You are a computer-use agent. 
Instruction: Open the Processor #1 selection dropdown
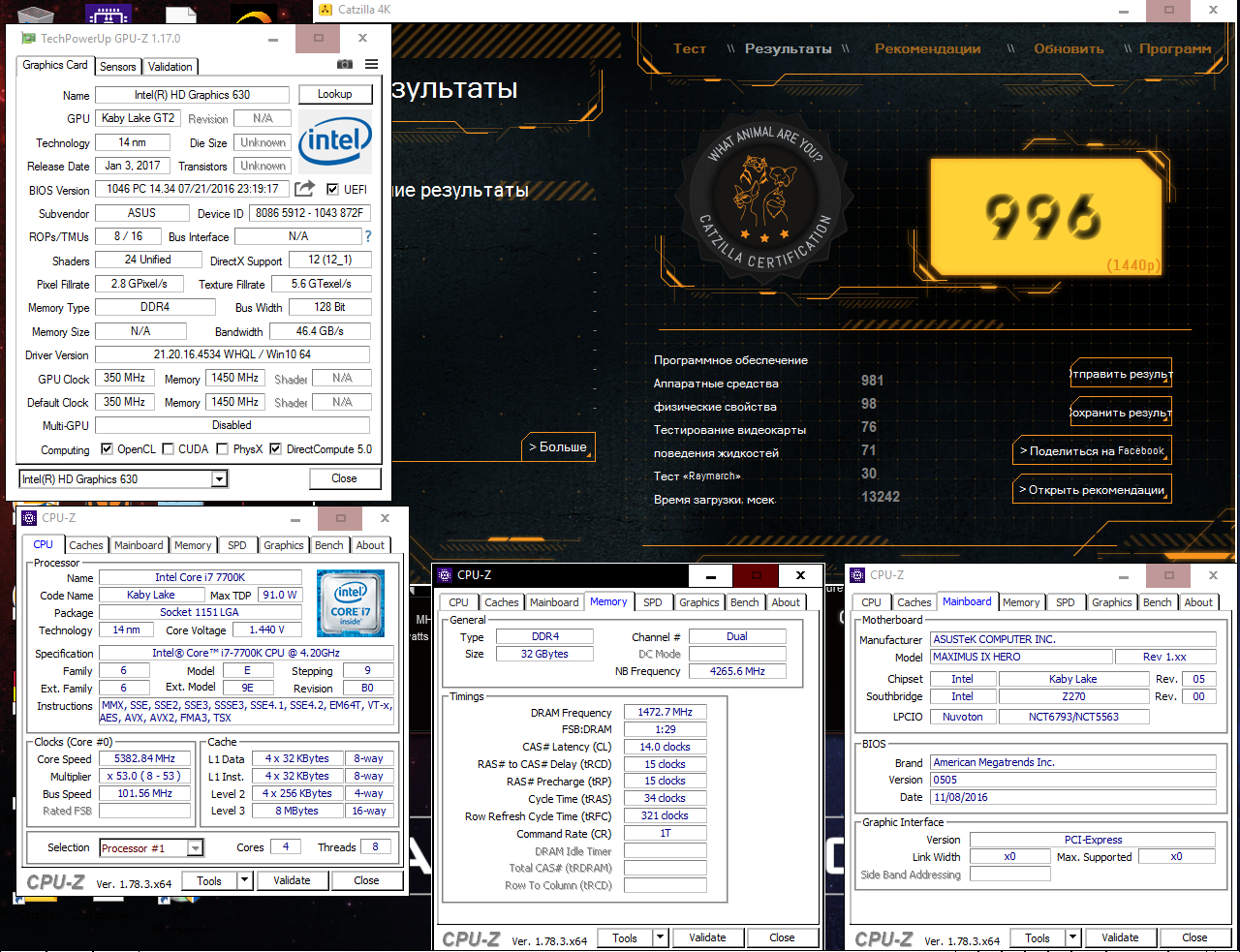pos(195,848)
